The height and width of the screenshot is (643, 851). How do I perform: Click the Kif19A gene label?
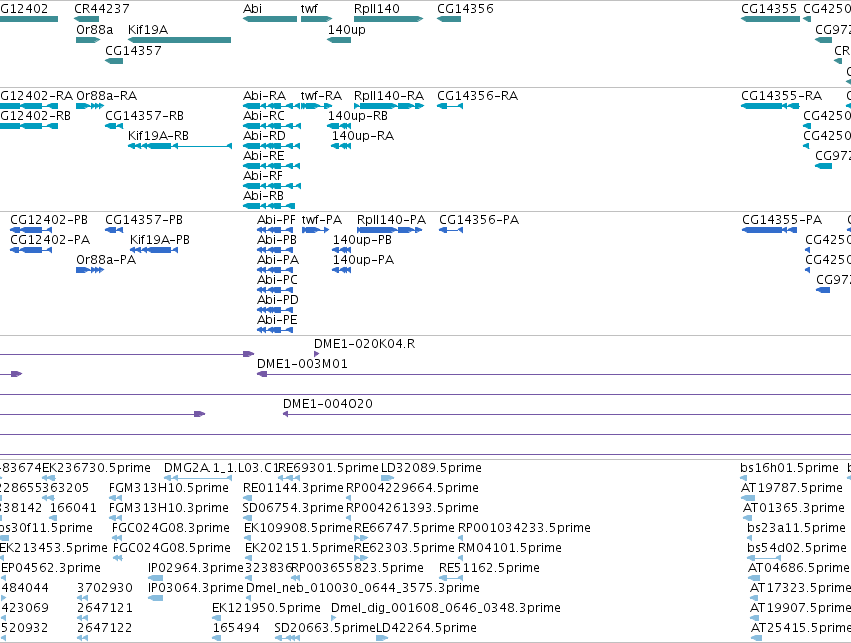point(148,30)
